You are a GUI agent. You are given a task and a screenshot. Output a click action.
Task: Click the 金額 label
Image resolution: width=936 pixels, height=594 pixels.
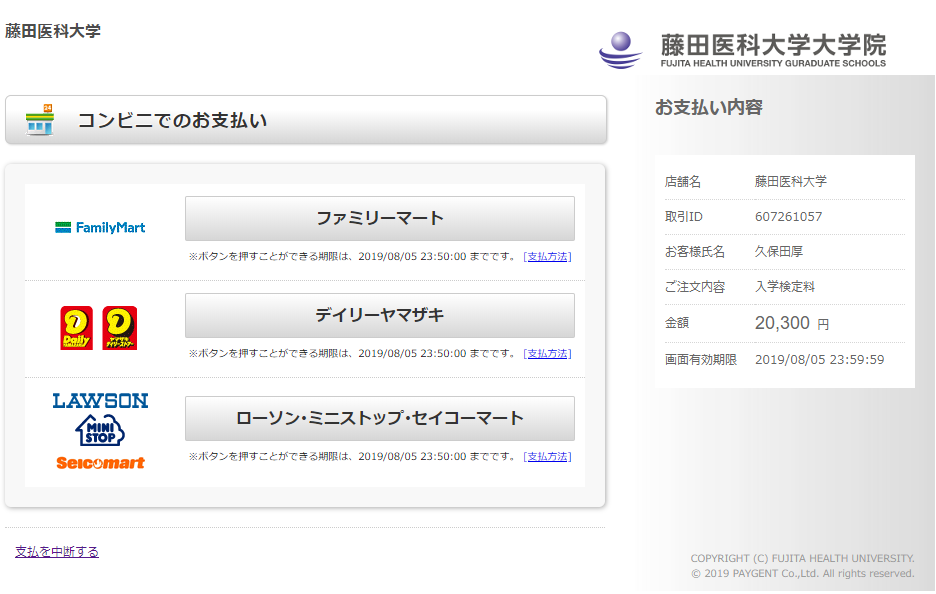click(676, 323)
